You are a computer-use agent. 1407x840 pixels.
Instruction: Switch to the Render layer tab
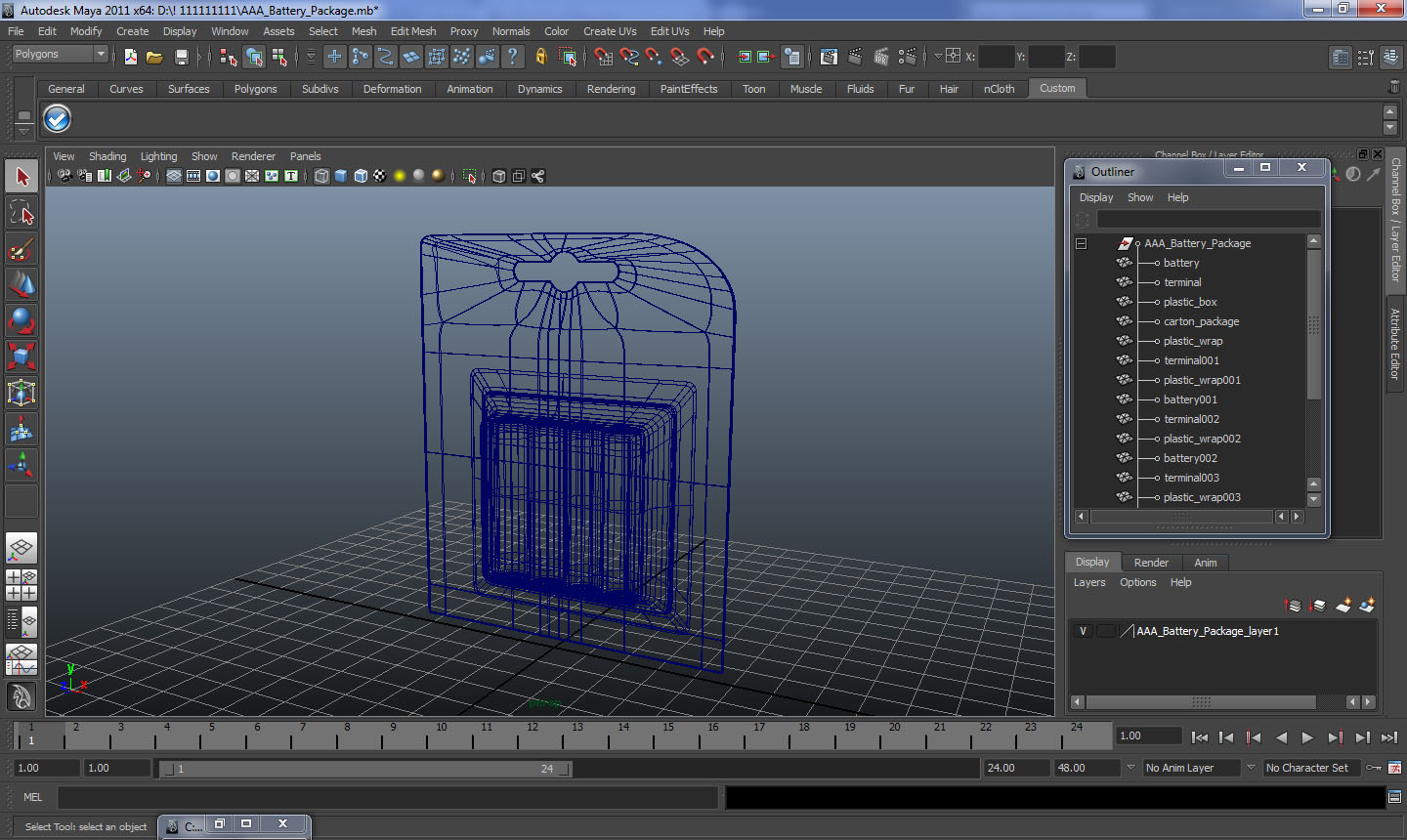(1151, 563)
